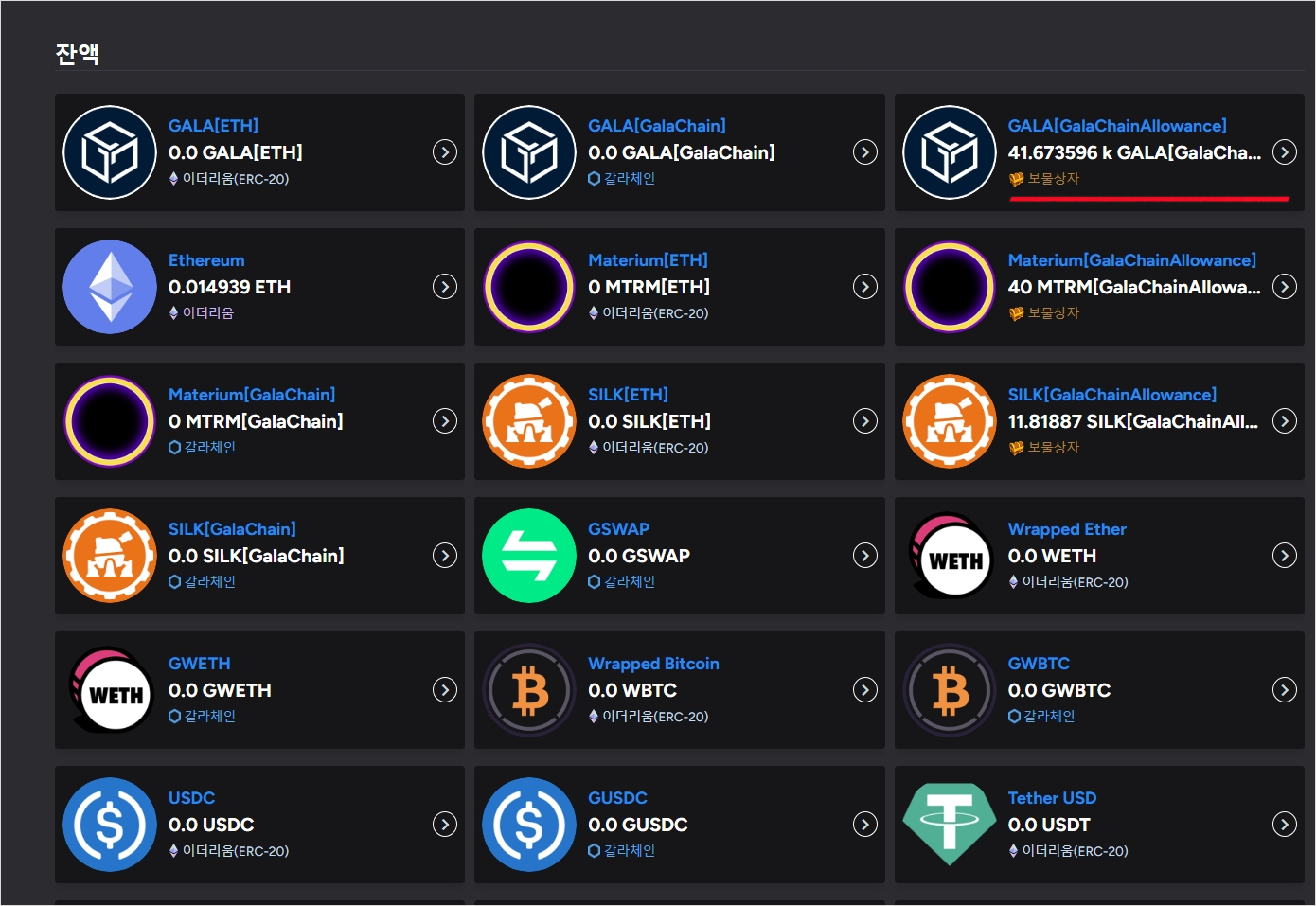Click the 0.0 GUSDC balance

pos(638,825)
